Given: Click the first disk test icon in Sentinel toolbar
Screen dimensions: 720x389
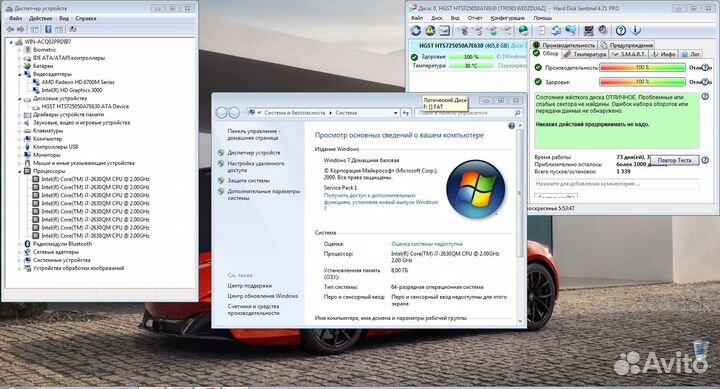Looking at the screenshot, I should [463, 31].
